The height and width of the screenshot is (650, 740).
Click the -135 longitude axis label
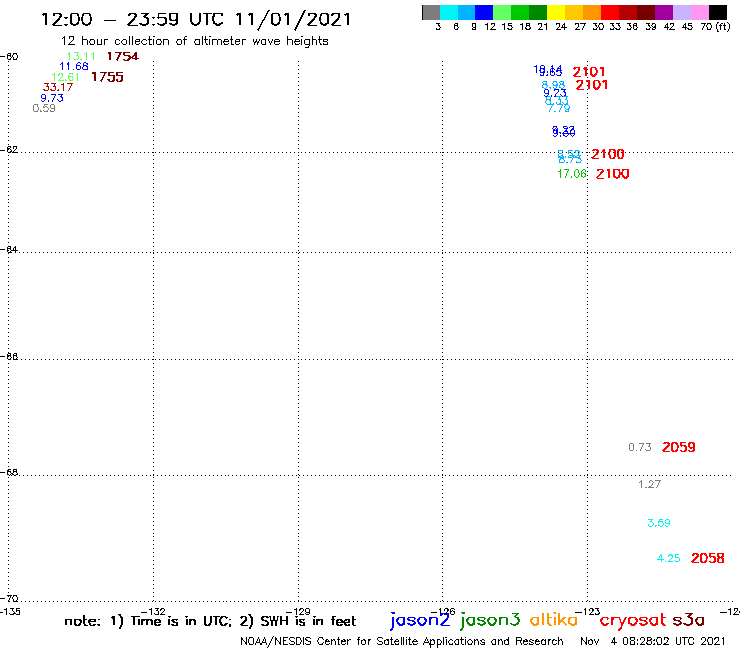10,612
